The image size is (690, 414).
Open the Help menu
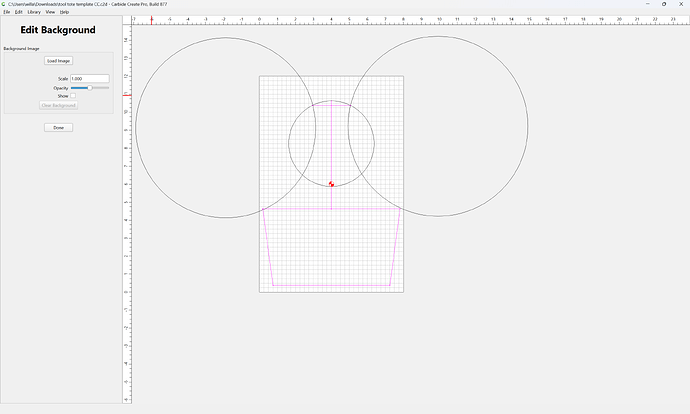64,12
